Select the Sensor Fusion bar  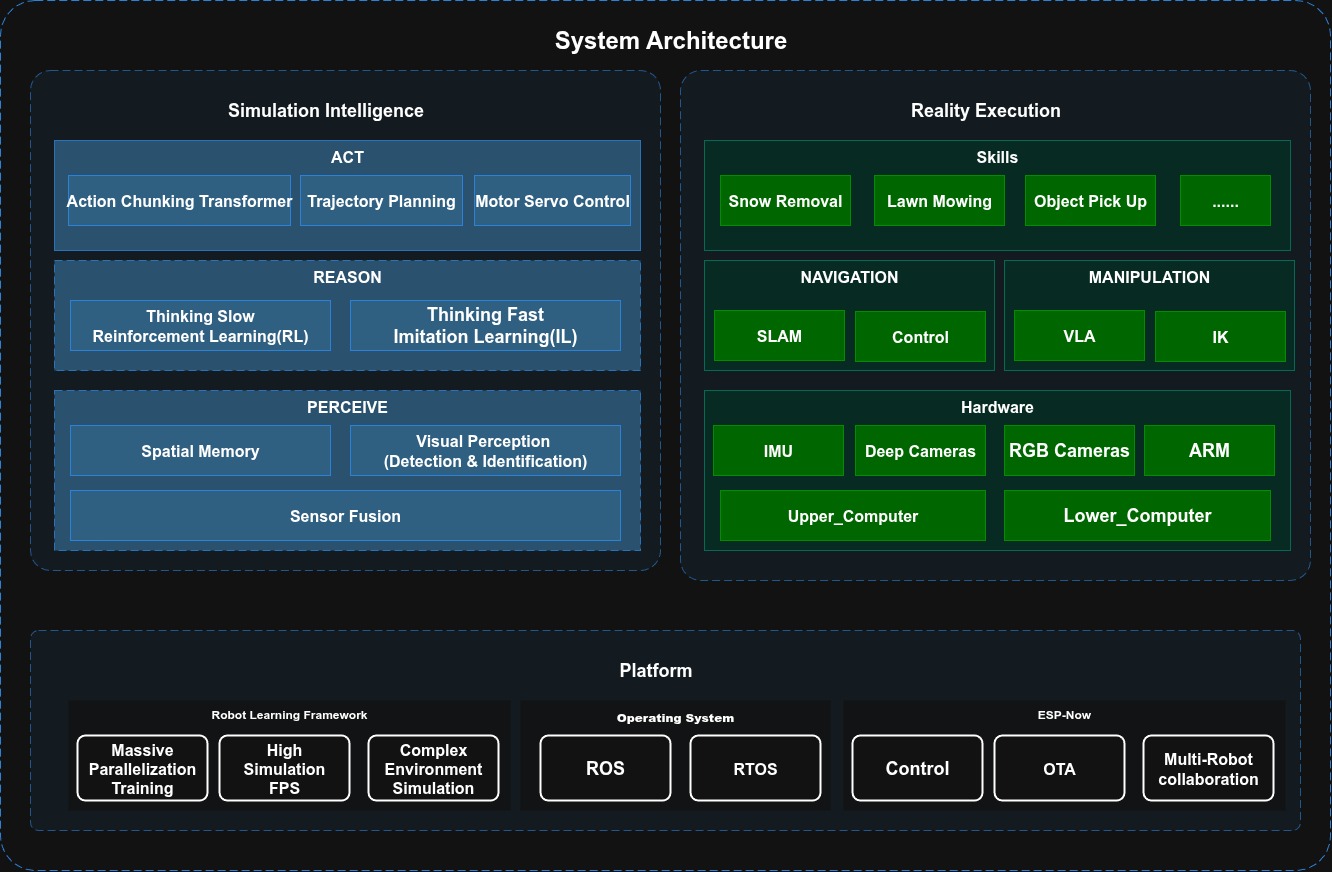345,516
